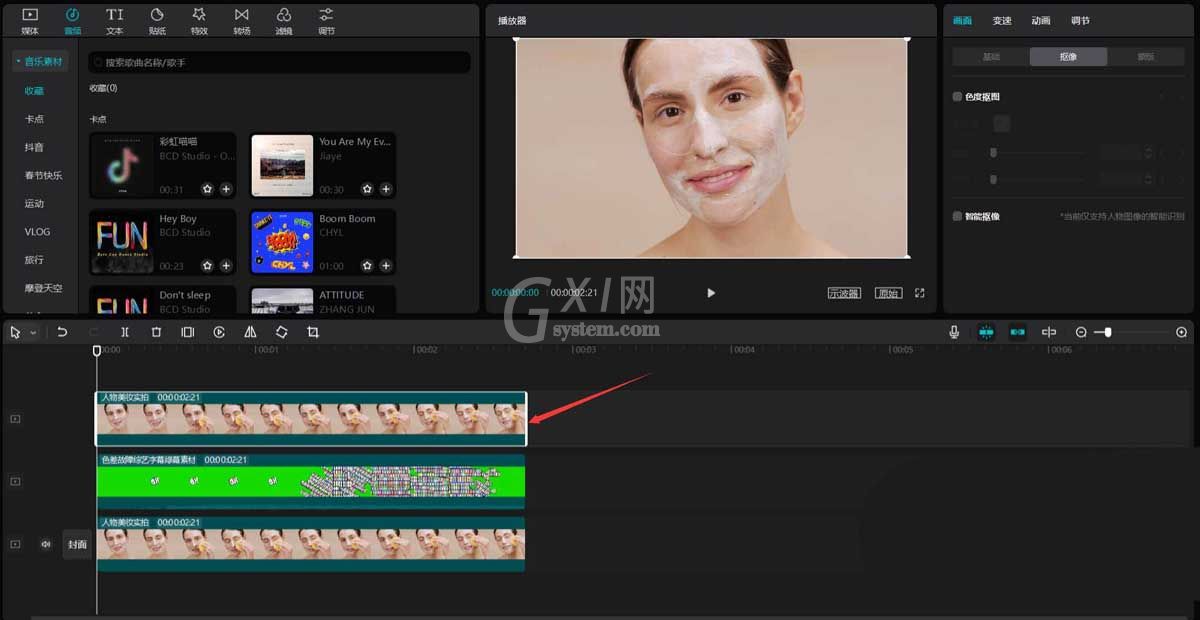Toggle the auto linkage button
Screen dimensions: 1200x620
coord(1018,332)
